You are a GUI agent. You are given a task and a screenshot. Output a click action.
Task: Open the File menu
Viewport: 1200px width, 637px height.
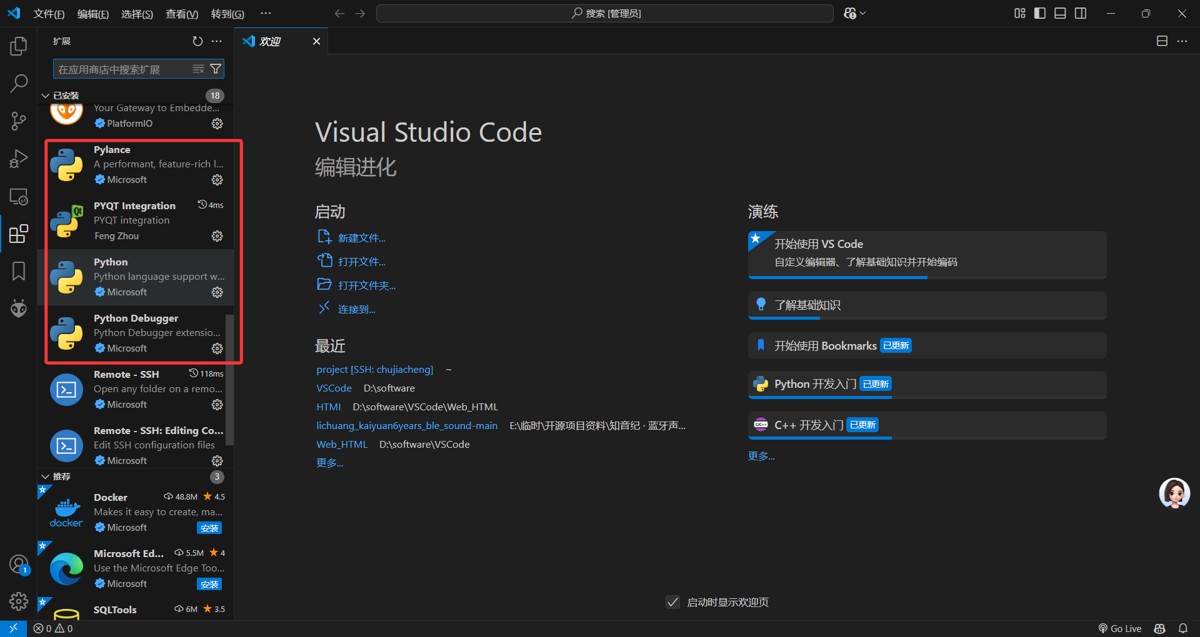[x=48, y=14]
